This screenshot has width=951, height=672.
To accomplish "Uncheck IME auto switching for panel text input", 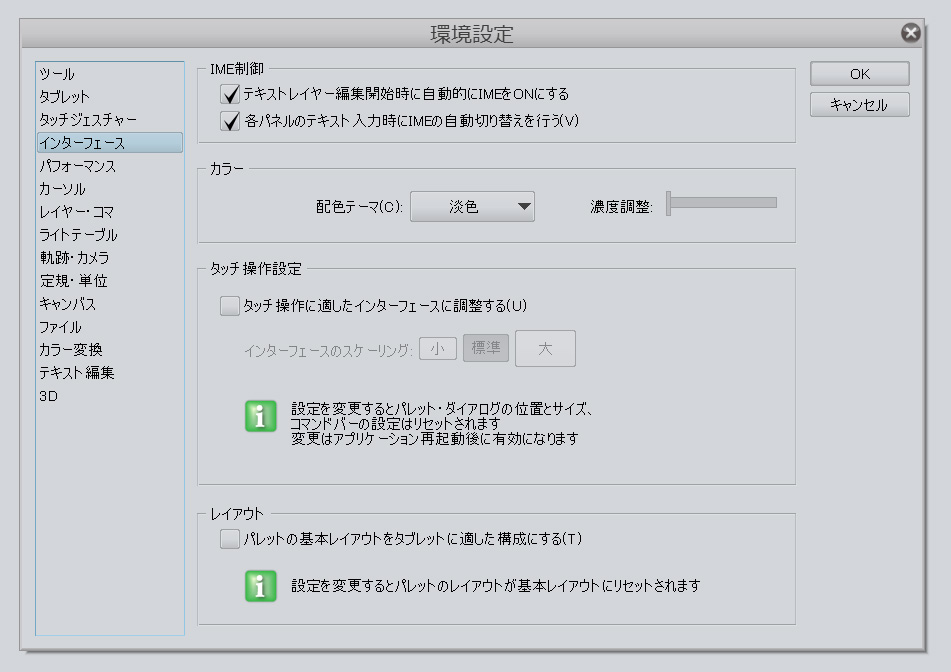I will pos(230,121).
